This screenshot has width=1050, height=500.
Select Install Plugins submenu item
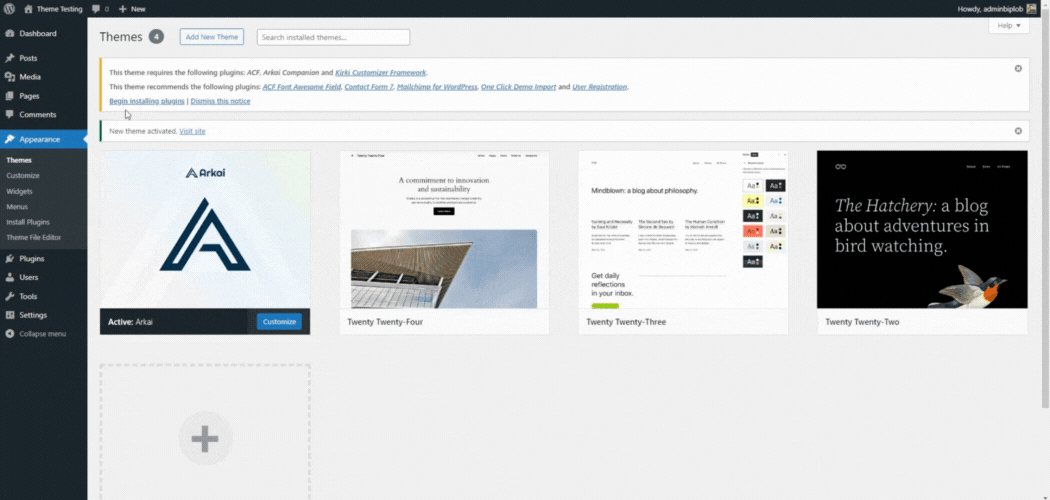[x=28, y=222]
